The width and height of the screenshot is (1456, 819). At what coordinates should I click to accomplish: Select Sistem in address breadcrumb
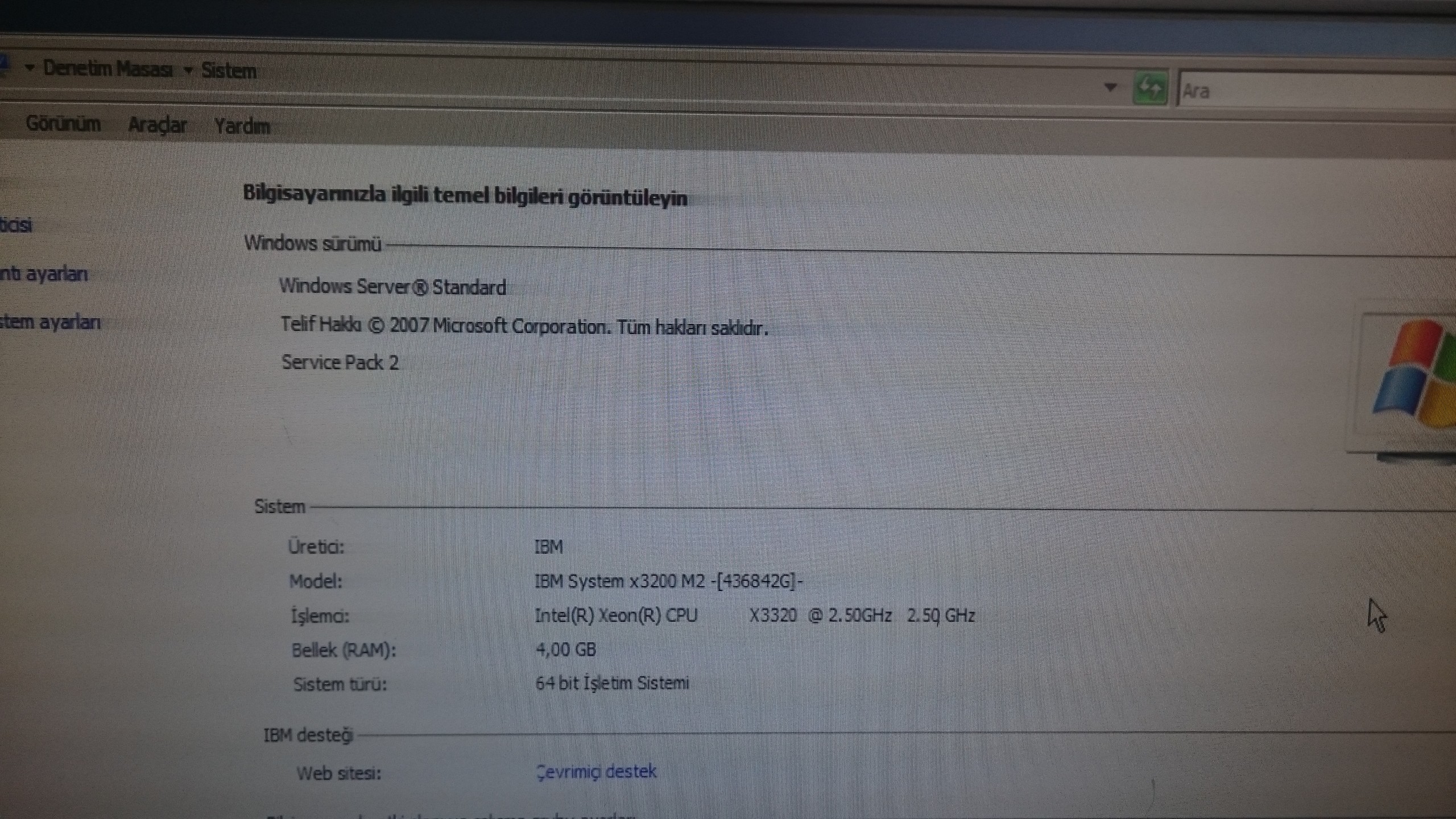tap(229, 71)
